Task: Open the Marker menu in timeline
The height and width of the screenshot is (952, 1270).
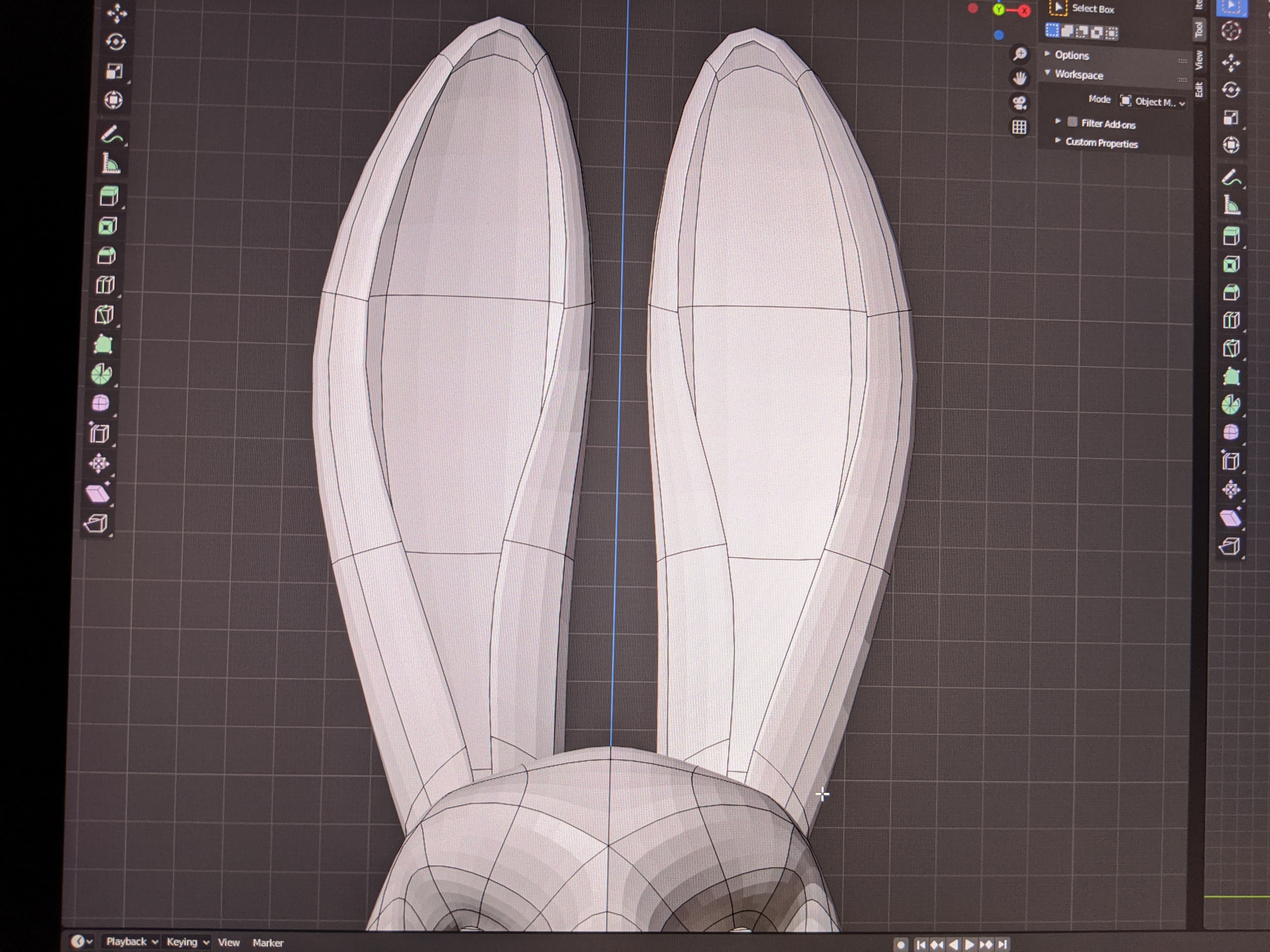Action: pos(267,943)
